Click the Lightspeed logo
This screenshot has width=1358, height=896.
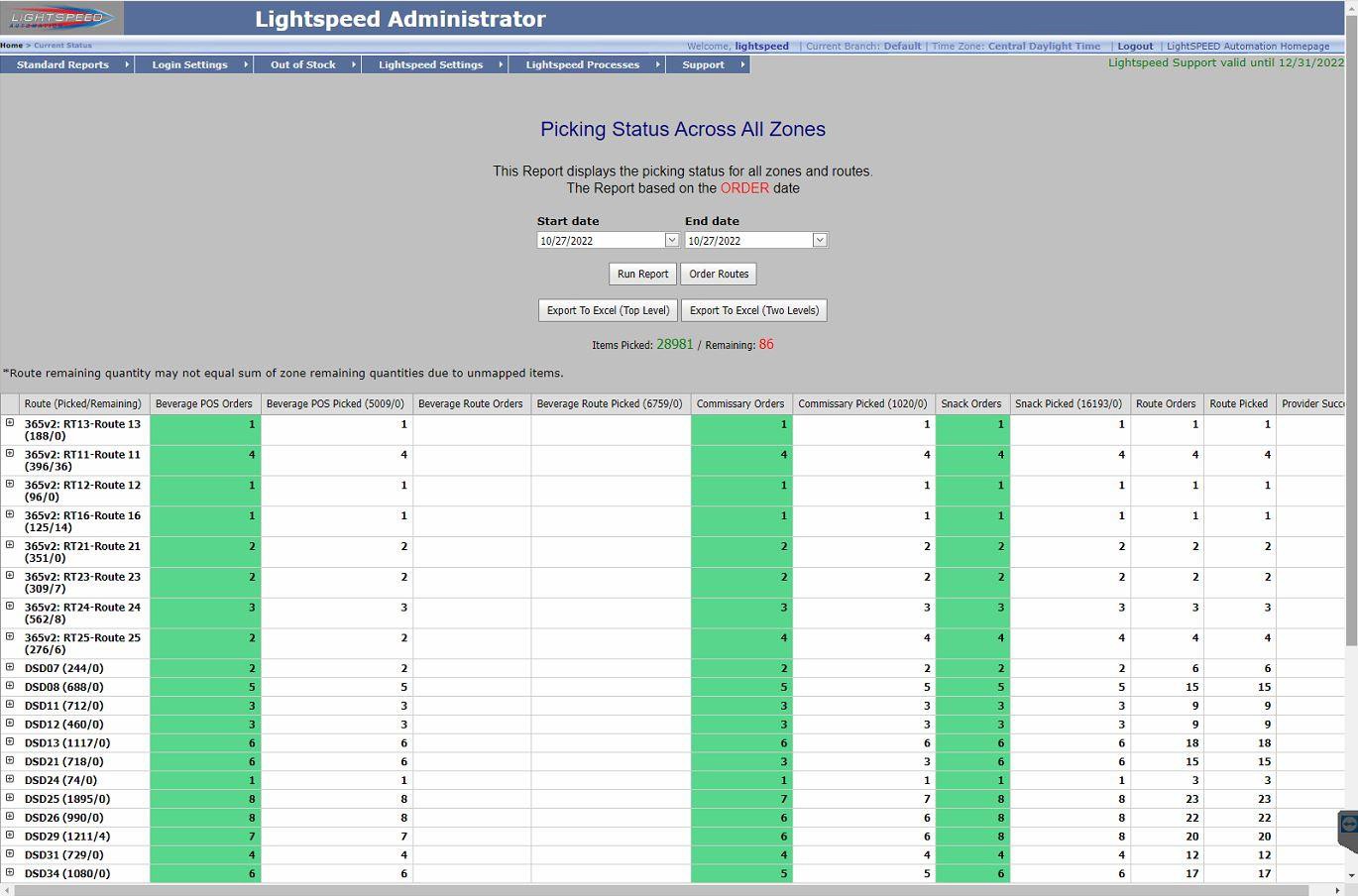coord(61,18)
